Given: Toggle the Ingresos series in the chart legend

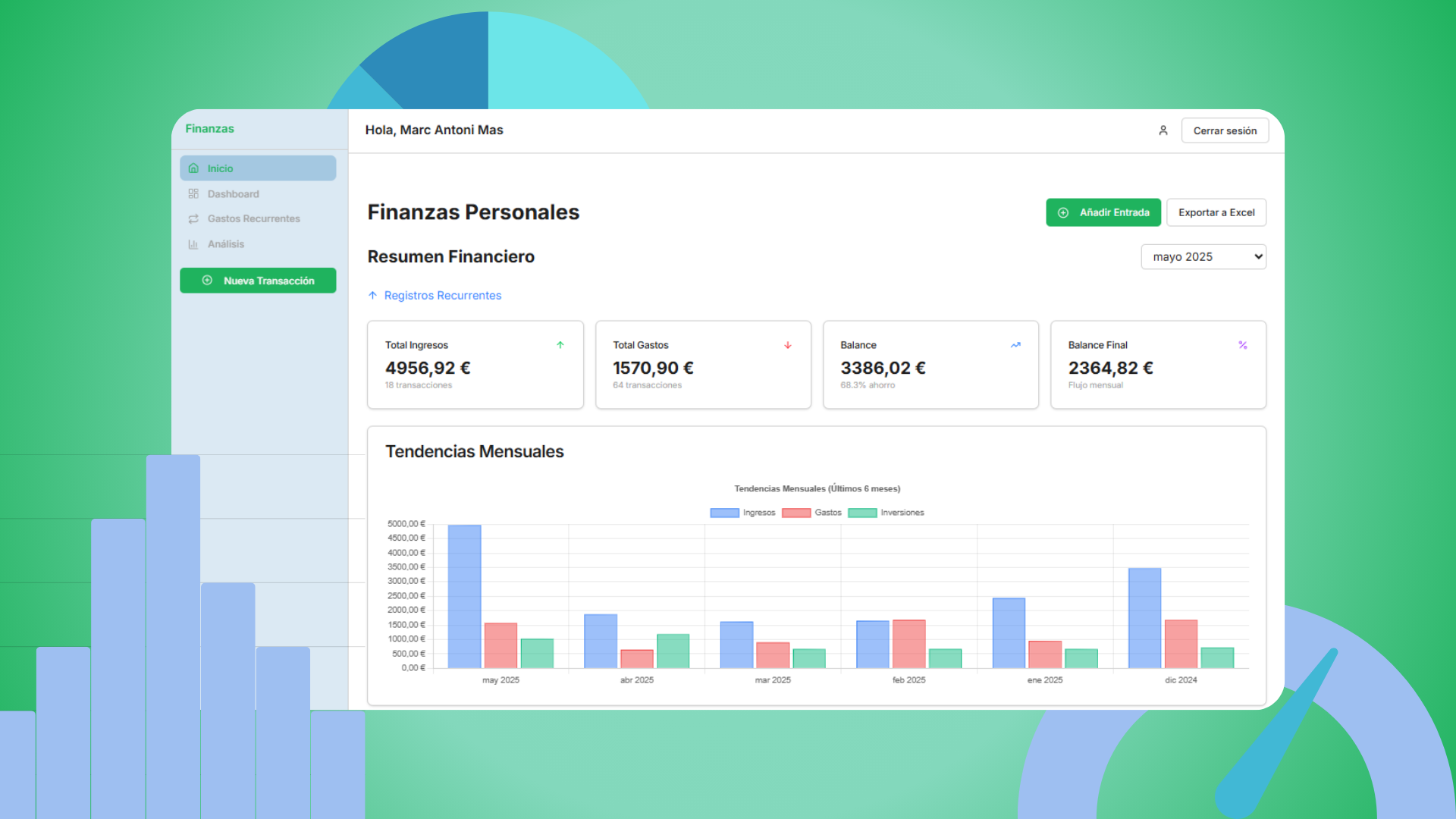Looking at the screenshot, I should 758,512.
